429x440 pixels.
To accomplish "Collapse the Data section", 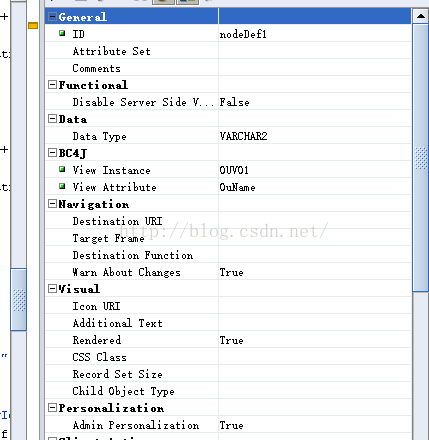I will 52,119.
